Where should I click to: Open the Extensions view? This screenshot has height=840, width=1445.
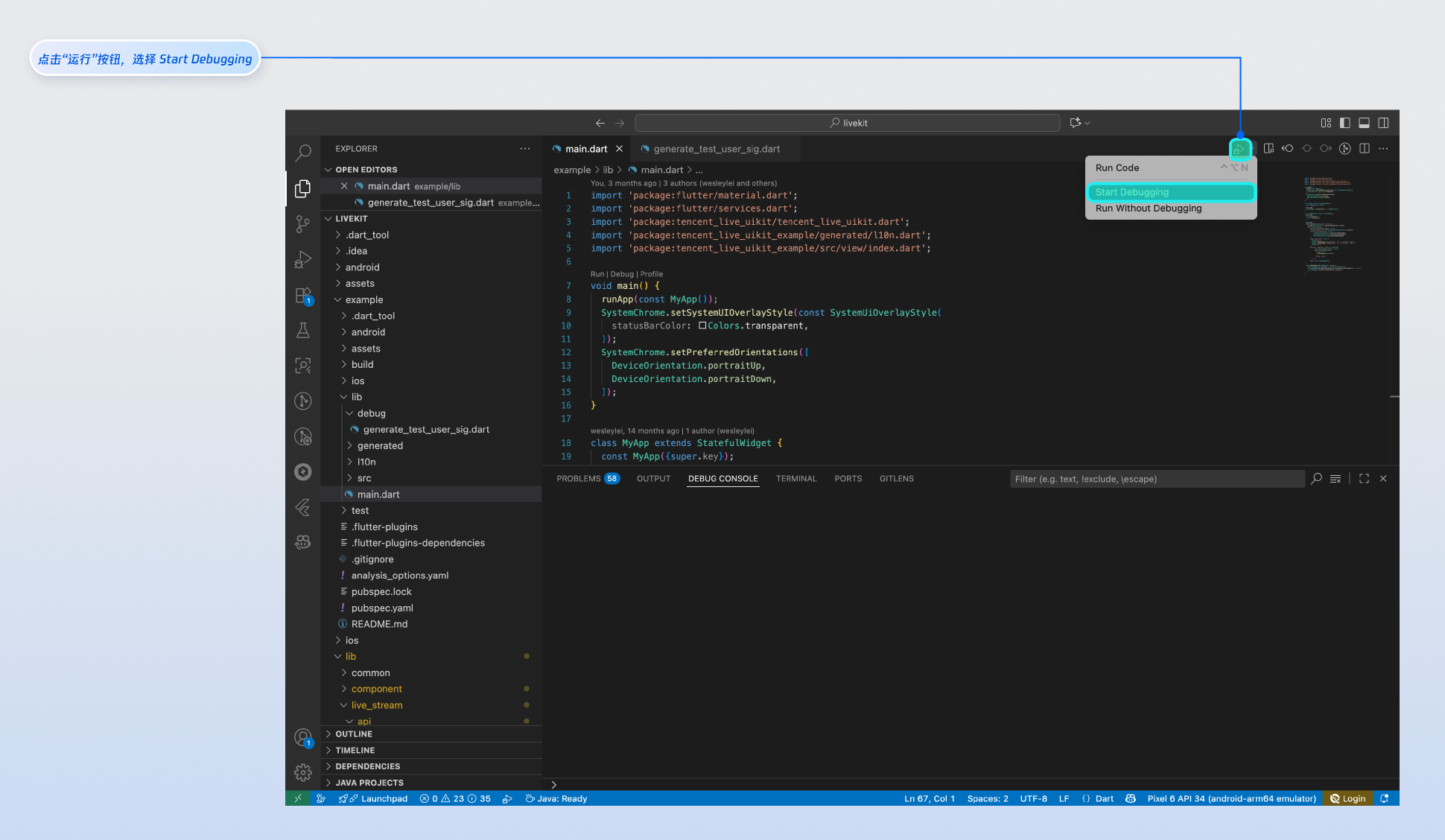pyautogui.click(x=303, y=296)
